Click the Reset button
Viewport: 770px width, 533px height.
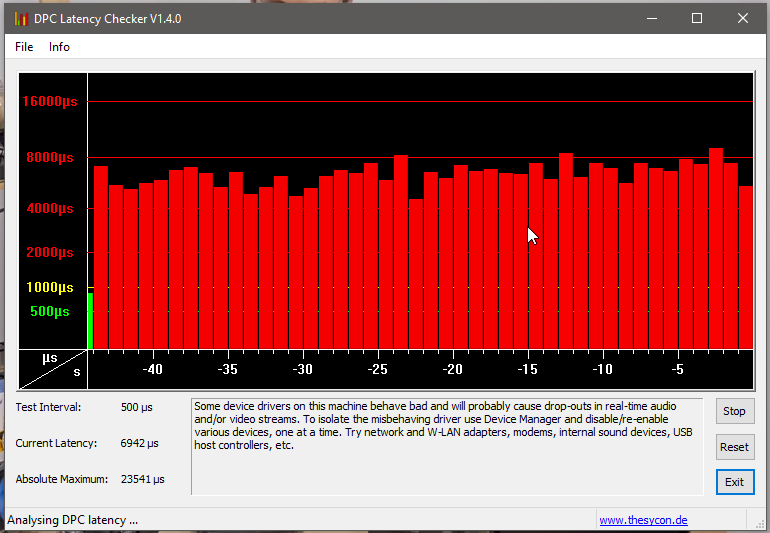pos(735,447)
